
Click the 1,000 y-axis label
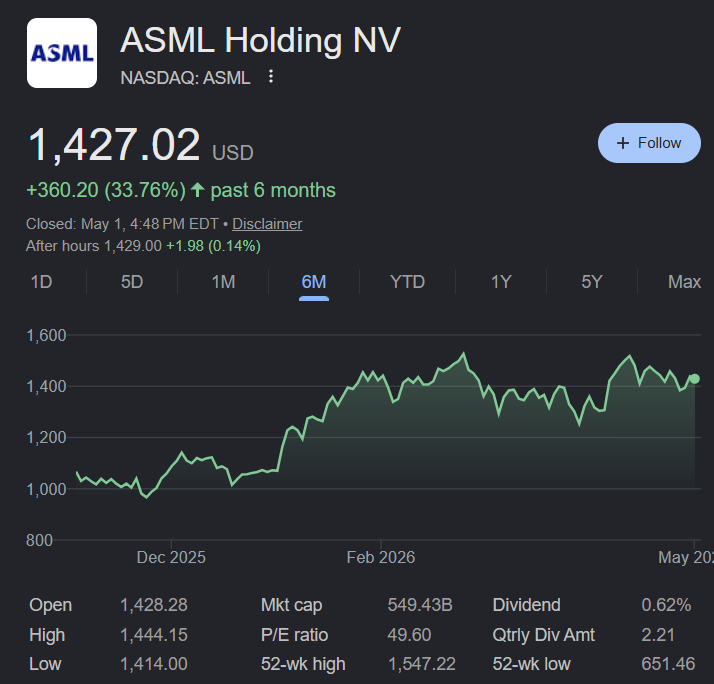click(x=46, y=490)
